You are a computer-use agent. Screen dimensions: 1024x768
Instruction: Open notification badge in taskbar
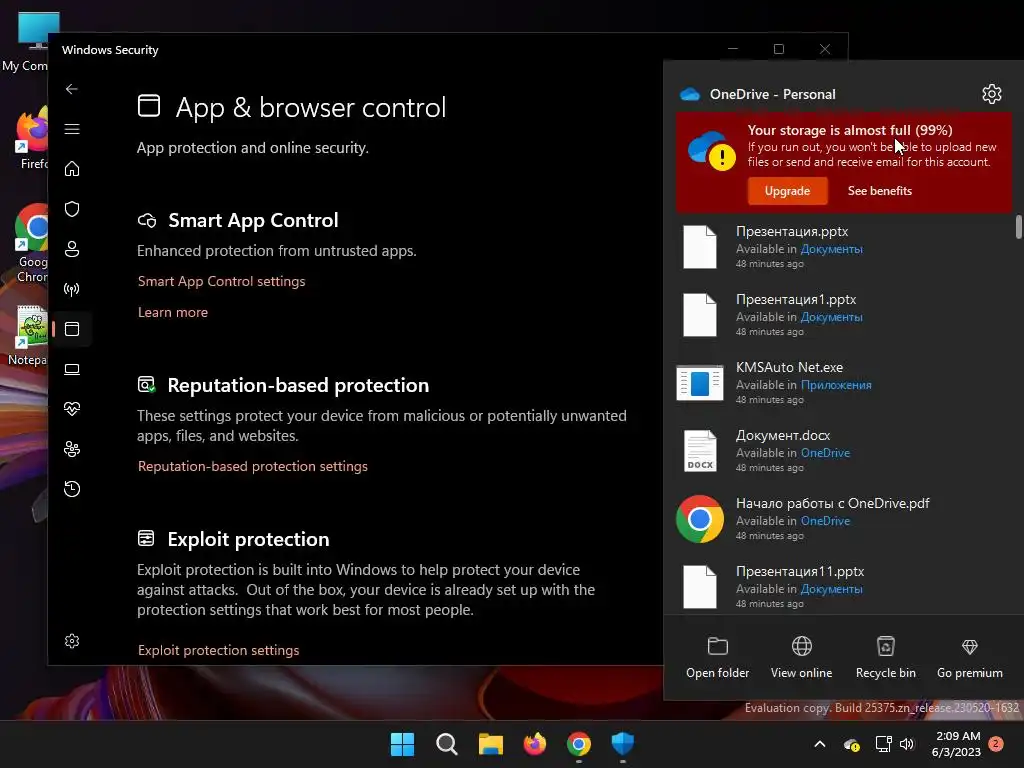(997, 744)
